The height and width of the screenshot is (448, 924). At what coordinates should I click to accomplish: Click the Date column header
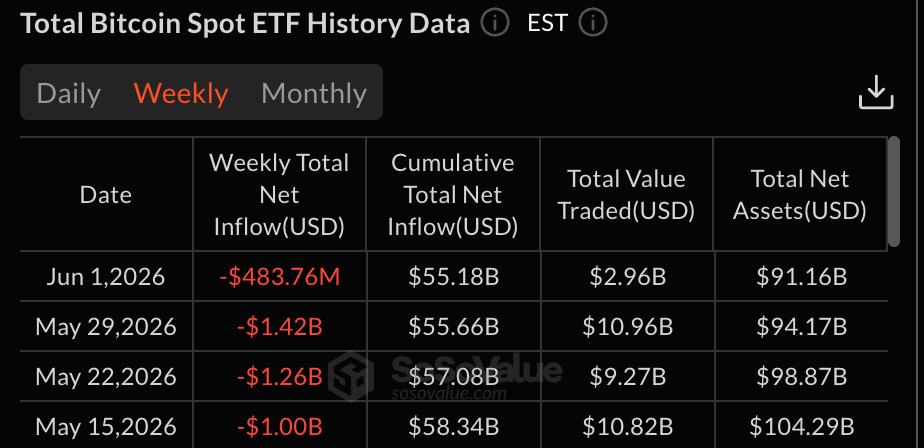pos(106,195)
